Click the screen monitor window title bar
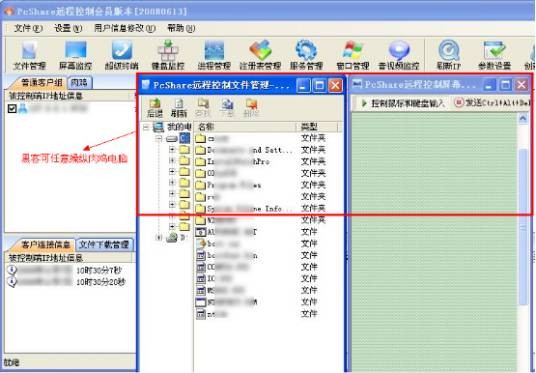The image size is (536, 373). (x=416, y=84)
